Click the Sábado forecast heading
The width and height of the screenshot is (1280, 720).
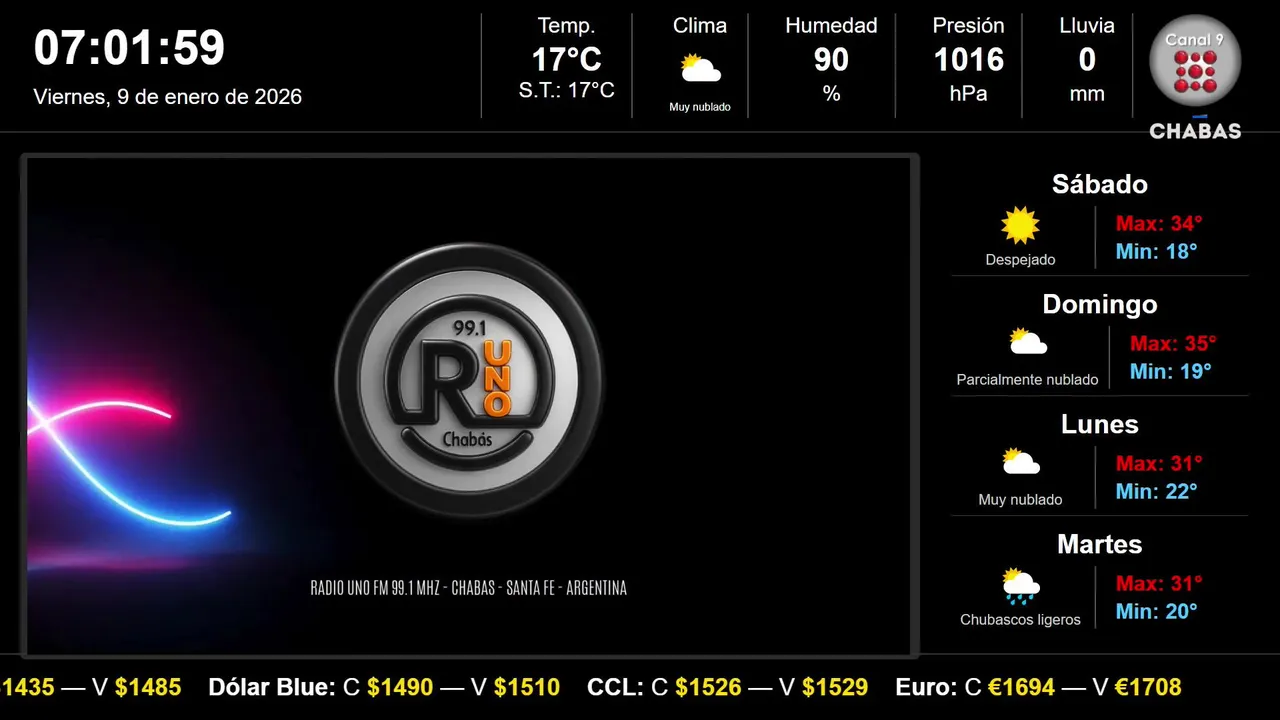1100,184
